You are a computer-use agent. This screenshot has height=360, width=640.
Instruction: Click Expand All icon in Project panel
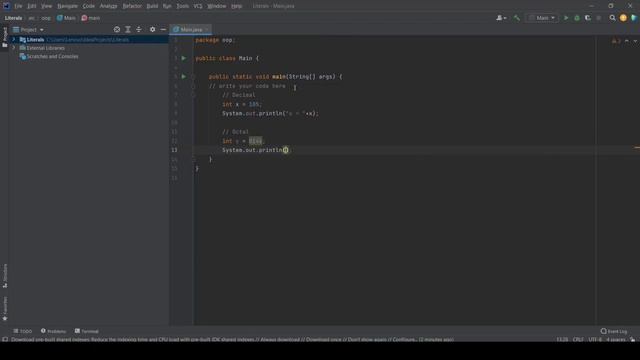(128, 29)
